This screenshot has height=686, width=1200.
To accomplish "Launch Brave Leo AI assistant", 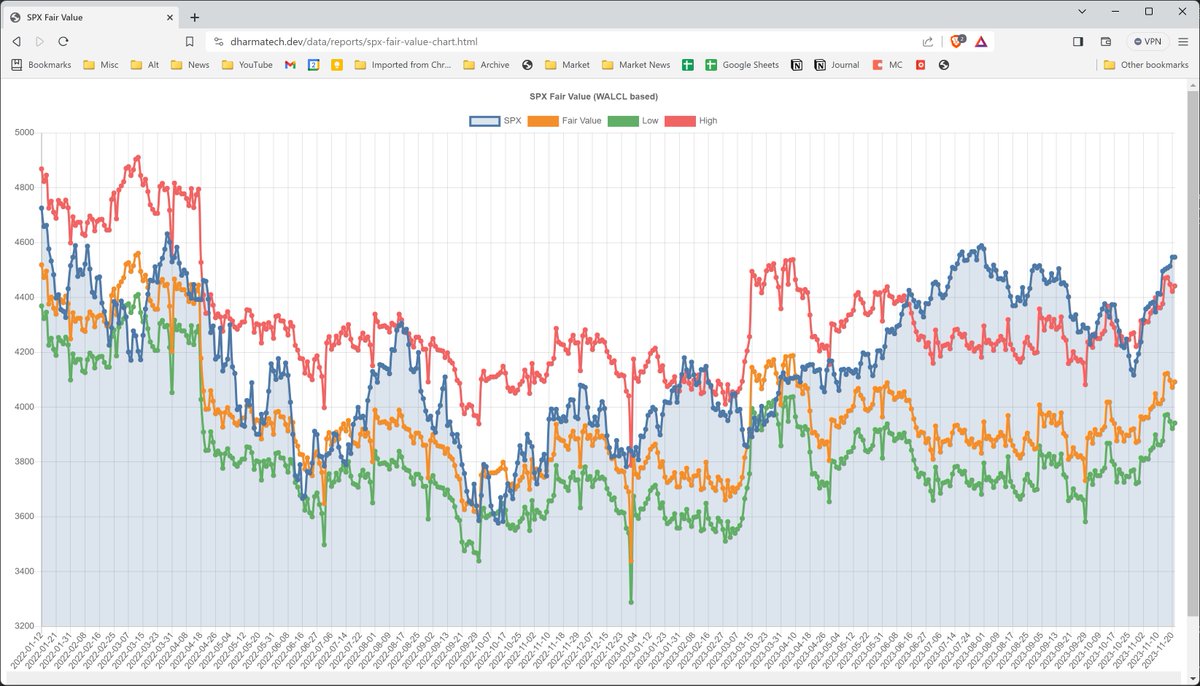I will pyautogui.click(x=981, y=41).
